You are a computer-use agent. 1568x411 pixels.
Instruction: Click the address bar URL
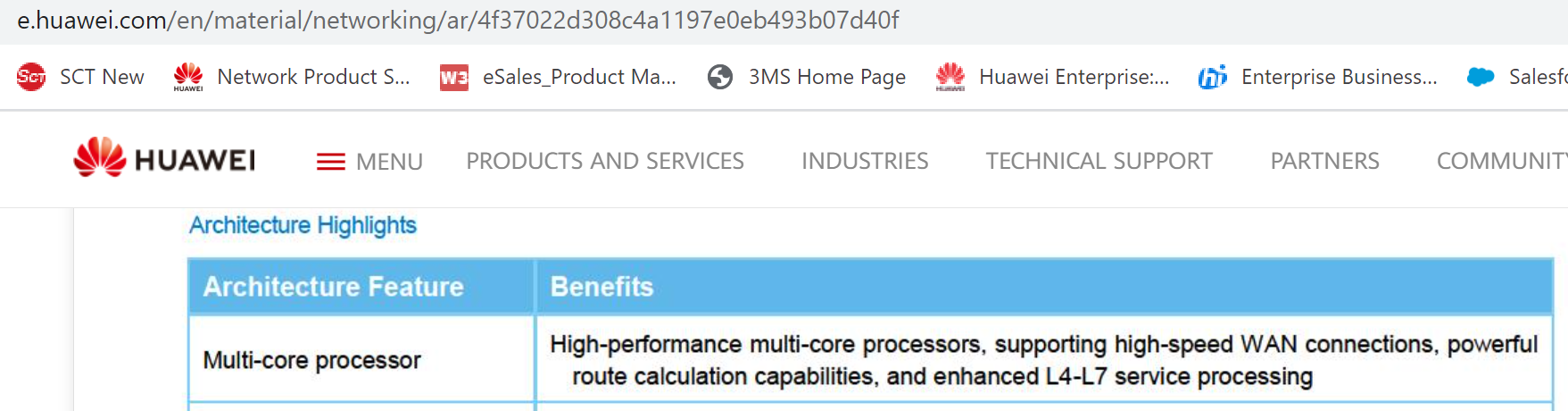(458, 20)
